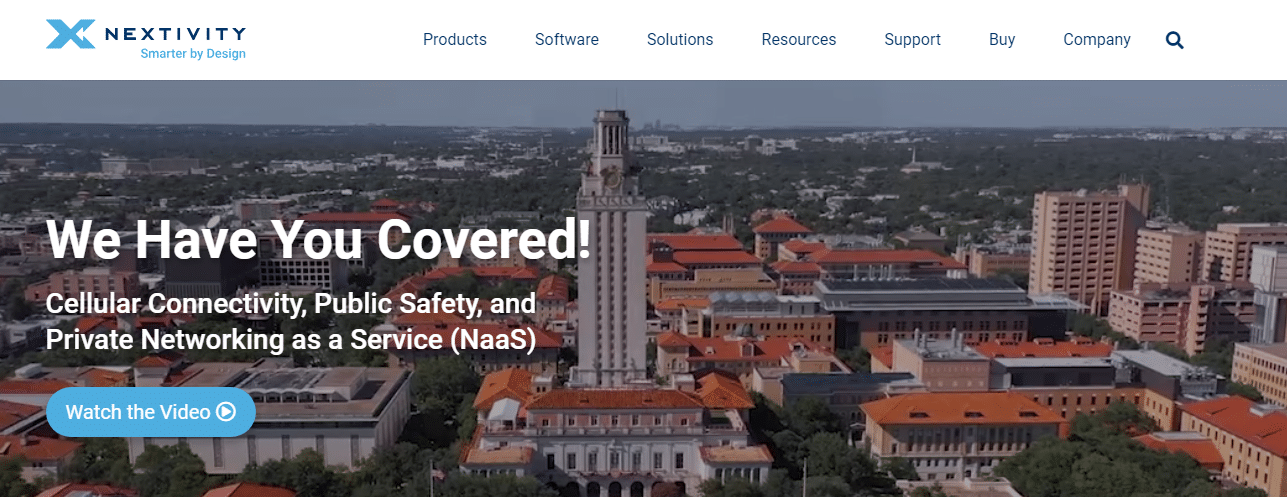Viewport: 1287px width, 497px height.
Task: Open the search magnifier icon
Action: coord(1175,40)
